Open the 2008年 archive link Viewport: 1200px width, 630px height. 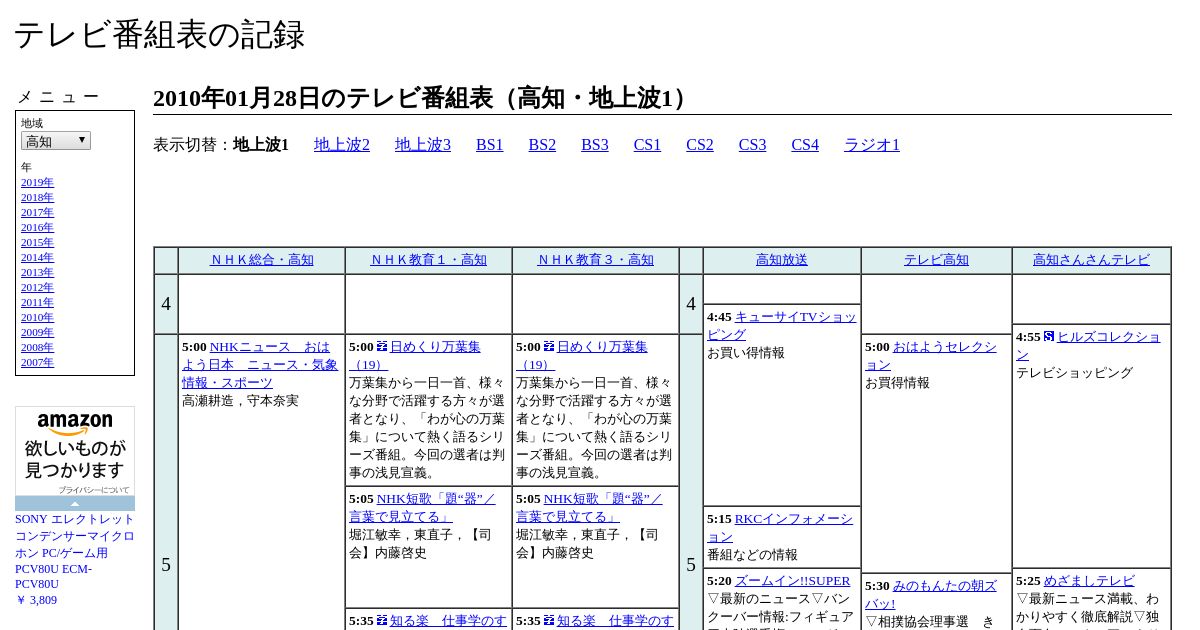(x=37, y=347)
